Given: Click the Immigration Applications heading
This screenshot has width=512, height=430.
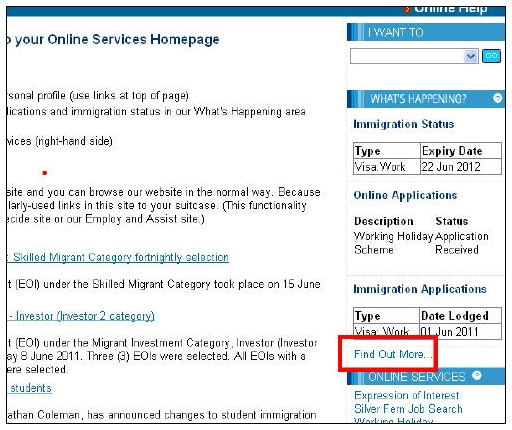Looking at the screenshot, I should tap(420, 289).
